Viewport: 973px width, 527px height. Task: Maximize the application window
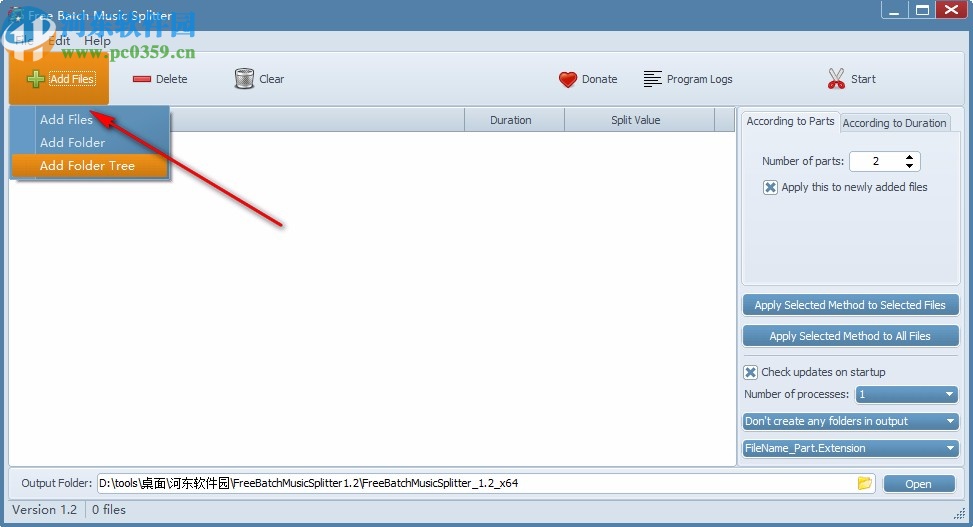click(x=922, y=11)
